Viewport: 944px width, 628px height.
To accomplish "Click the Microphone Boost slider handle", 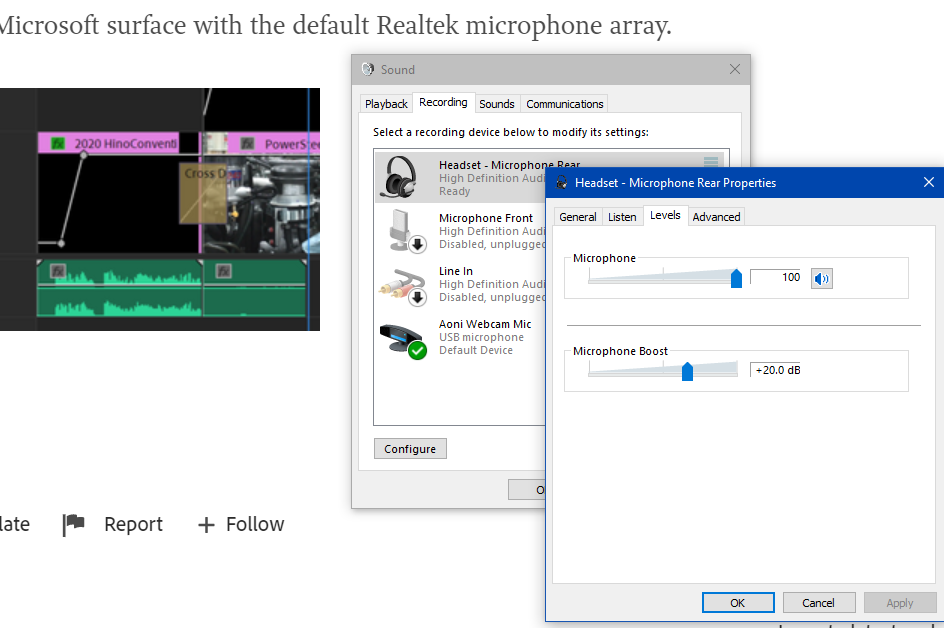I will pos(687,370).
